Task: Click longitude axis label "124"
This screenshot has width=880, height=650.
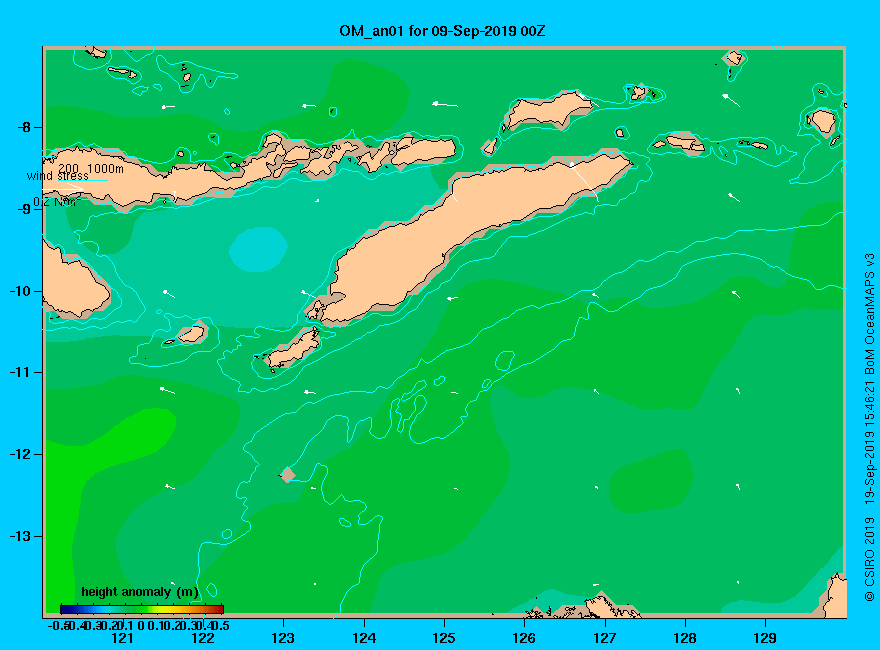Action: 364,638
